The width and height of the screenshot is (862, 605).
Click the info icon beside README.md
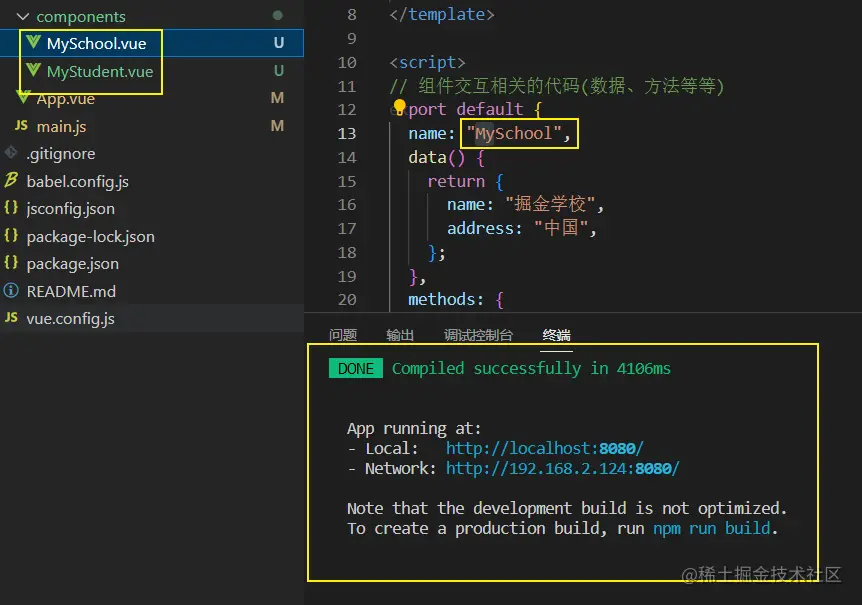pyautogui.click(x=11, y=290)
